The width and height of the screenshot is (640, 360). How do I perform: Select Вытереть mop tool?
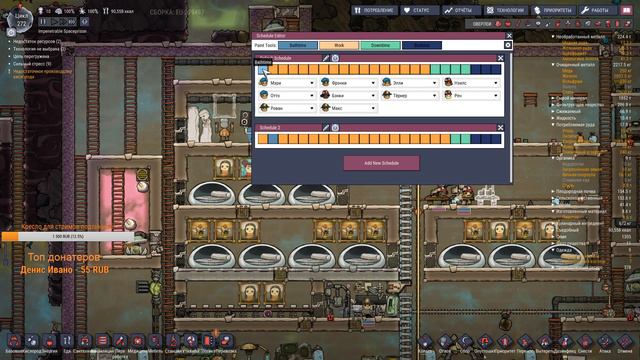pos(545,341)
